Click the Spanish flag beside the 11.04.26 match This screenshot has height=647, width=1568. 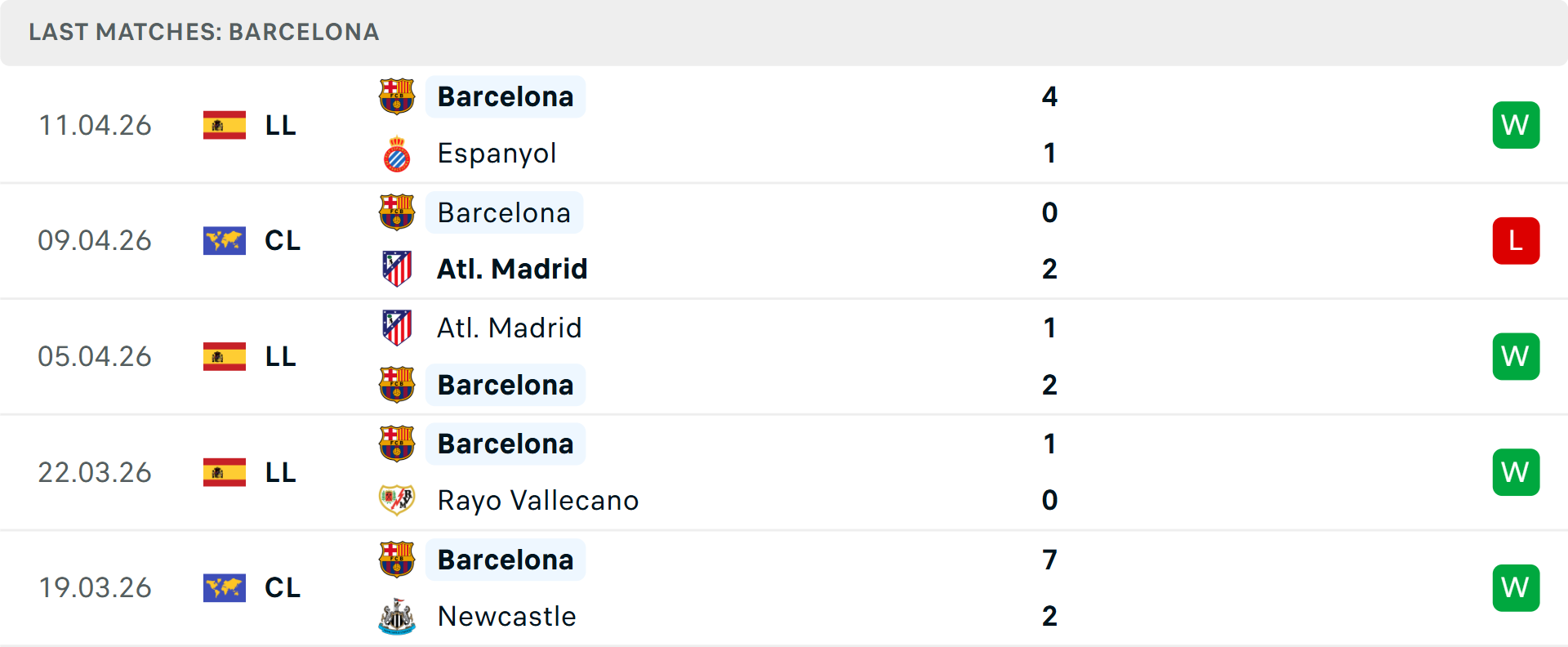(x=224, y=125)
